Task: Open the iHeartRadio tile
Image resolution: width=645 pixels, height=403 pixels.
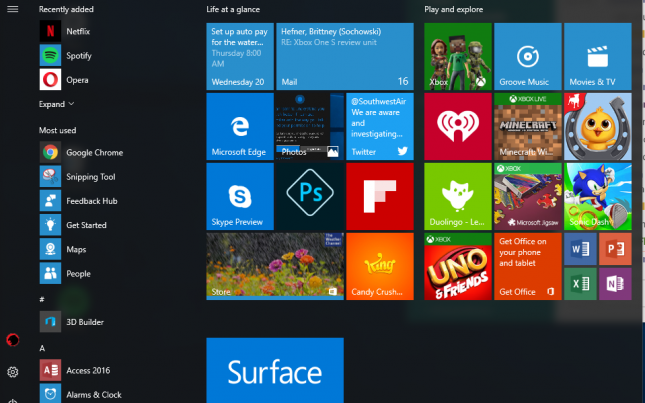Action: coord(458,126)
